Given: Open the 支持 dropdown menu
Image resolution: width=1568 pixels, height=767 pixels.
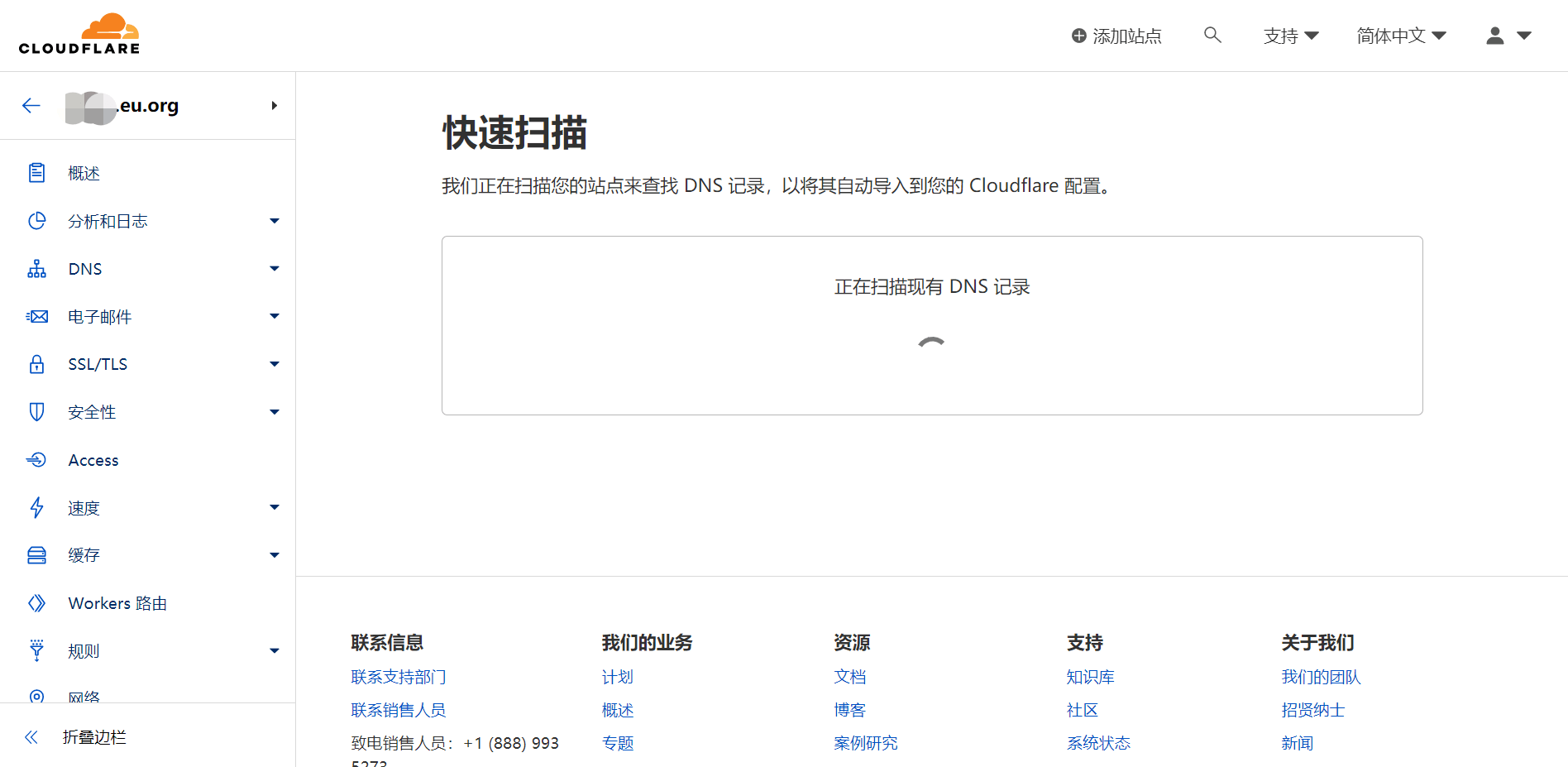Looking at the screenshot, I should [x=1290, y=36].
